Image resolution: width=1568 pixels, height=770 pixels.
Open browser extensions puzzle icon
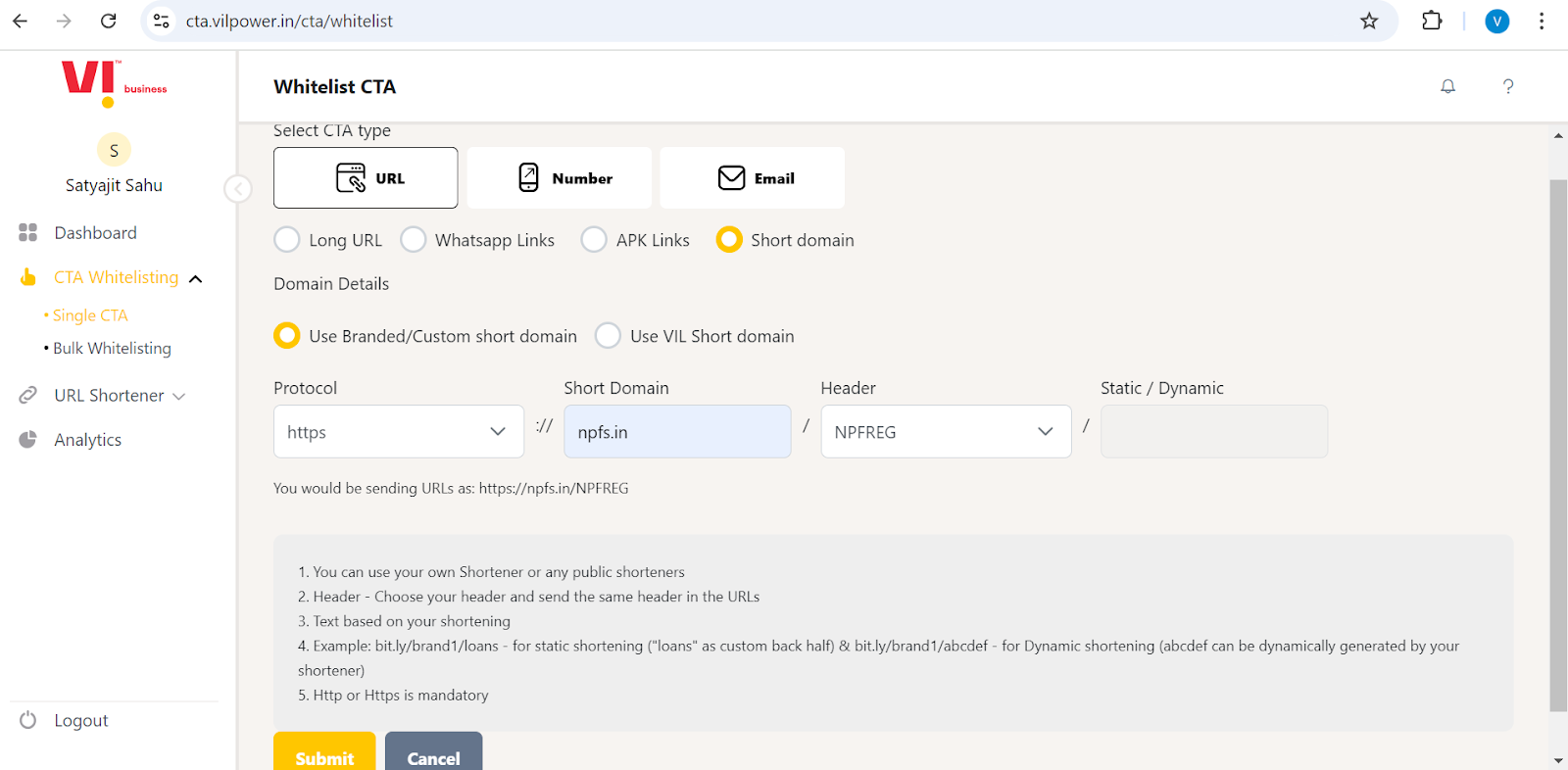1432,21
